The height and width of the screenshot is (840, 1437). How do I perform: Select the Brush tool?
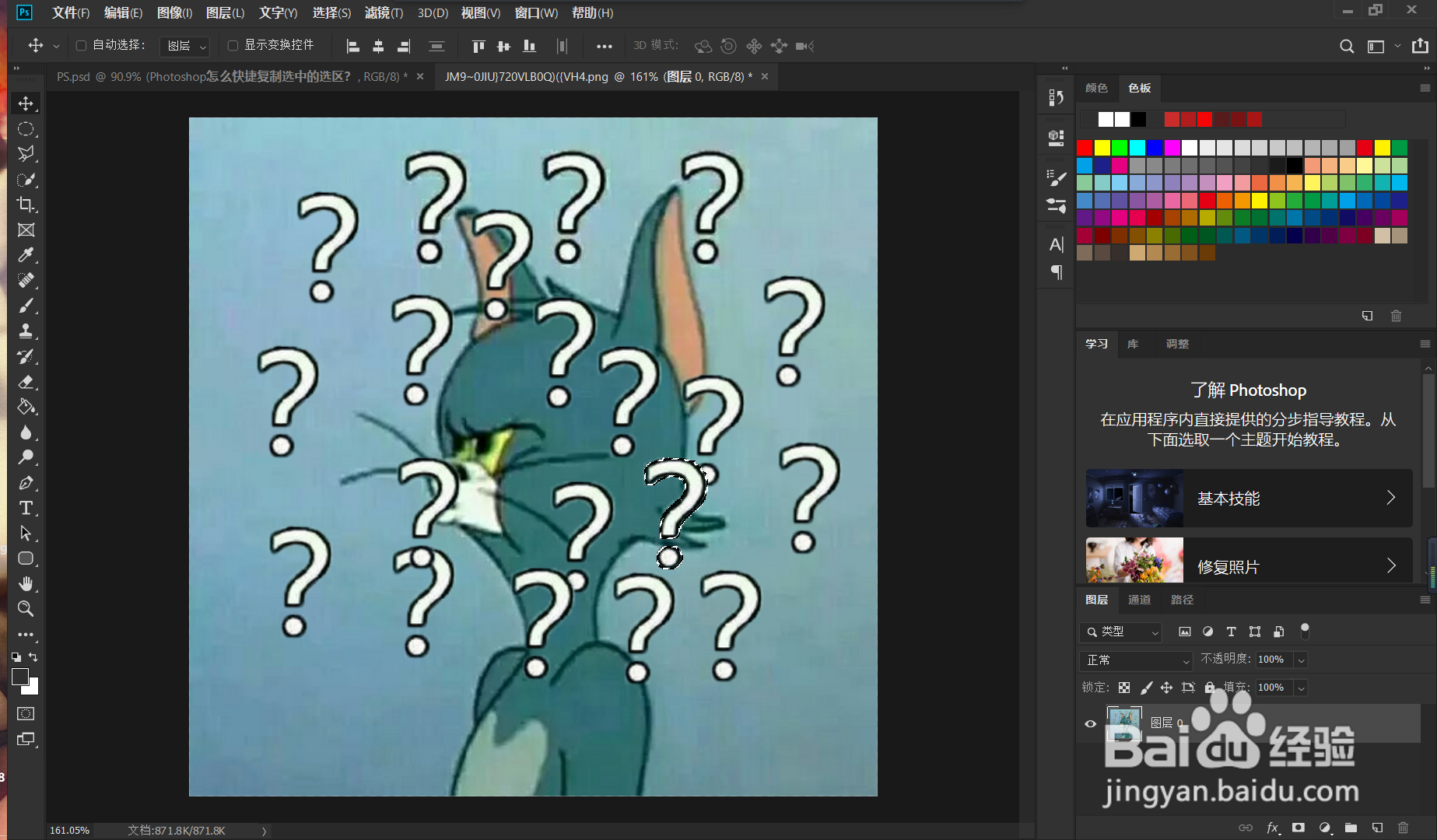pos(26,306)
